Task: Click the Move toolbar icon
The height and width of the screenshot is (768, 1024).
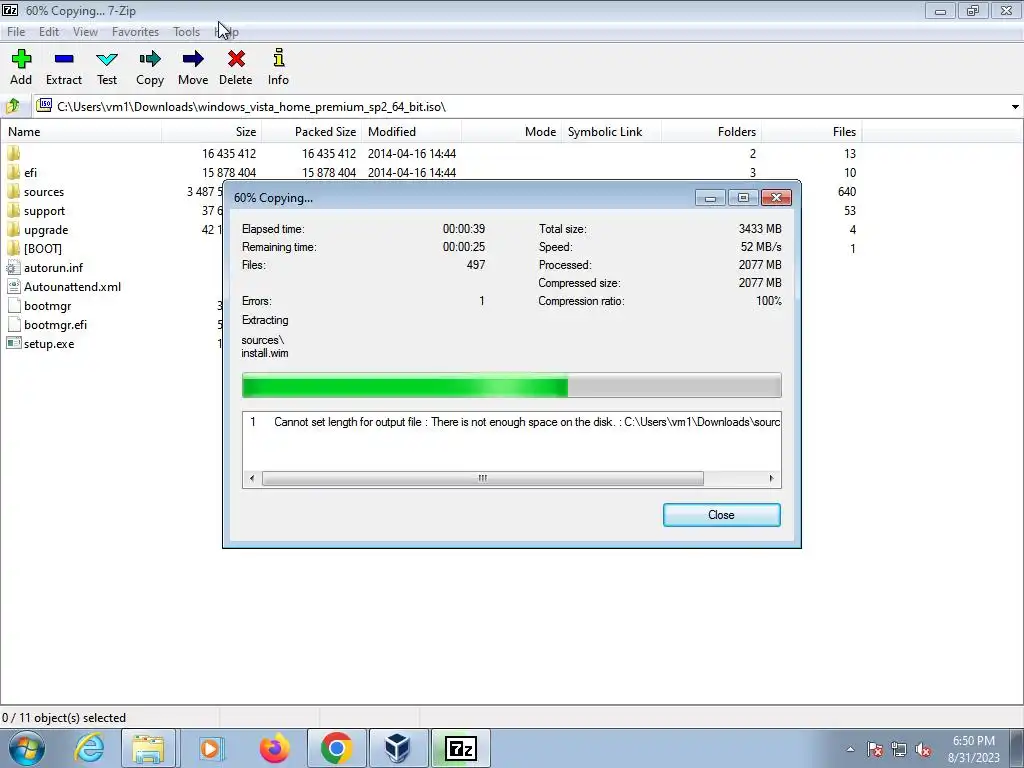Action: (193, 59)
